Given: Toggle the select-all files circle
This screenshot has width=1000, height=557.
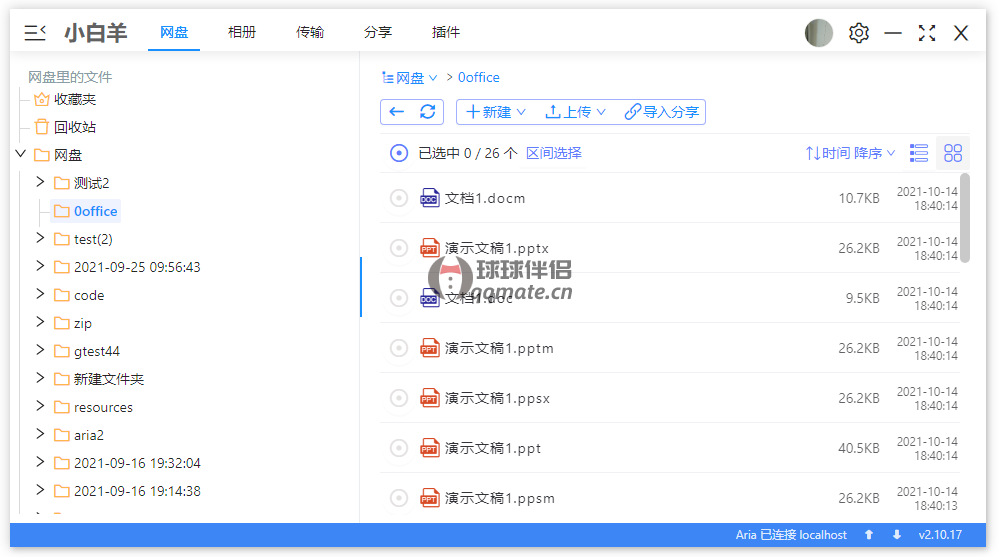Looking at the screenshot, I should point(399,153).
